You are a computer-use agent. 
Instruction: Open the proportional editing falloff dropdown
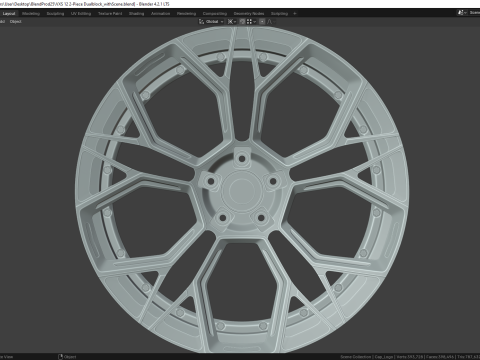pyautogui.click(x=271, y=22)
